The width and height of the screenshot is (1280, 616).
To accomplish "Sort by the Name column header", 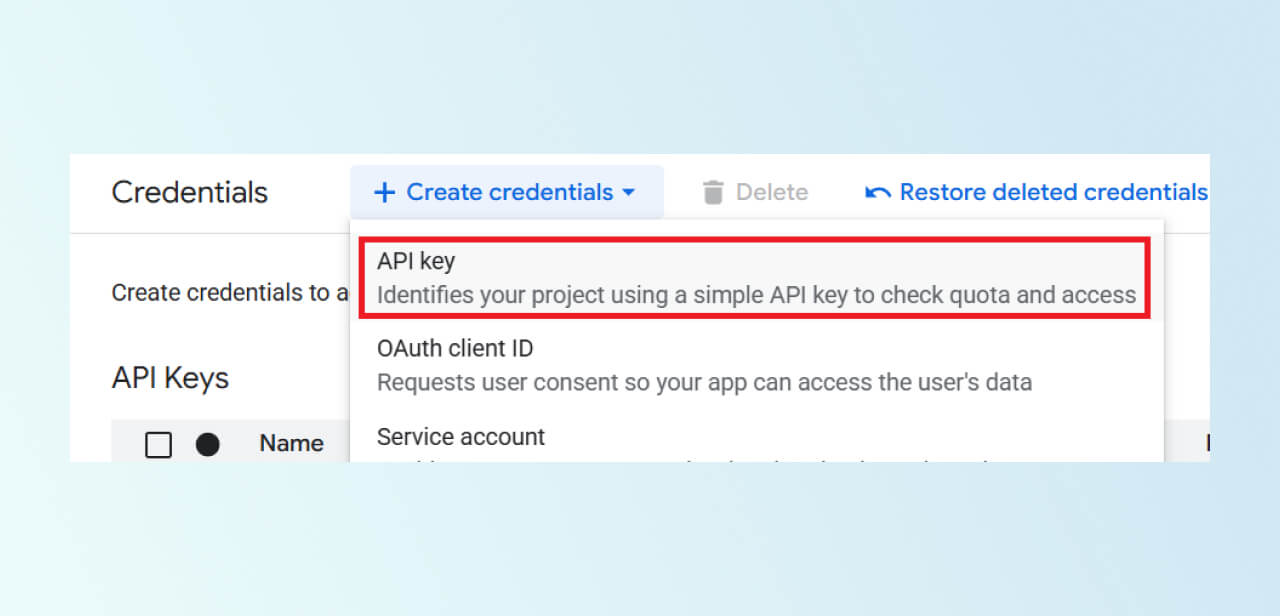I will pyautogui.click(x=291, y=444).
